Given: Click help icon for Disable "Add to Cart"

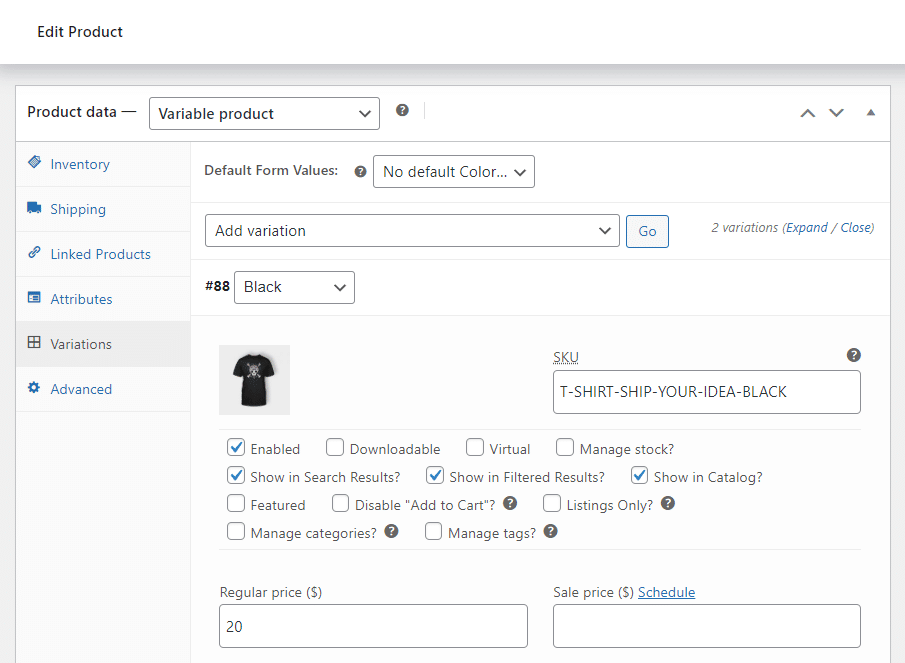Looking at the screenshot, I should (x=510, y=504).
